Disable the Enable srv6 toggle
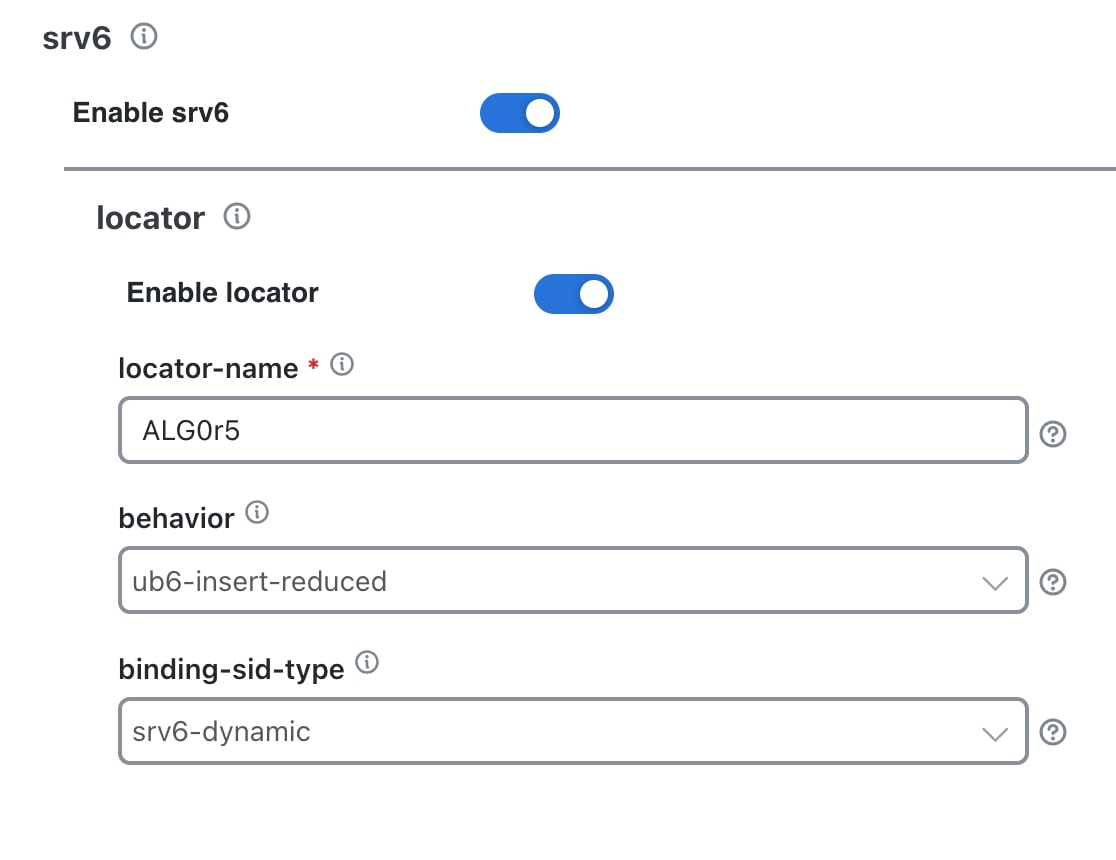 [519, 112]
